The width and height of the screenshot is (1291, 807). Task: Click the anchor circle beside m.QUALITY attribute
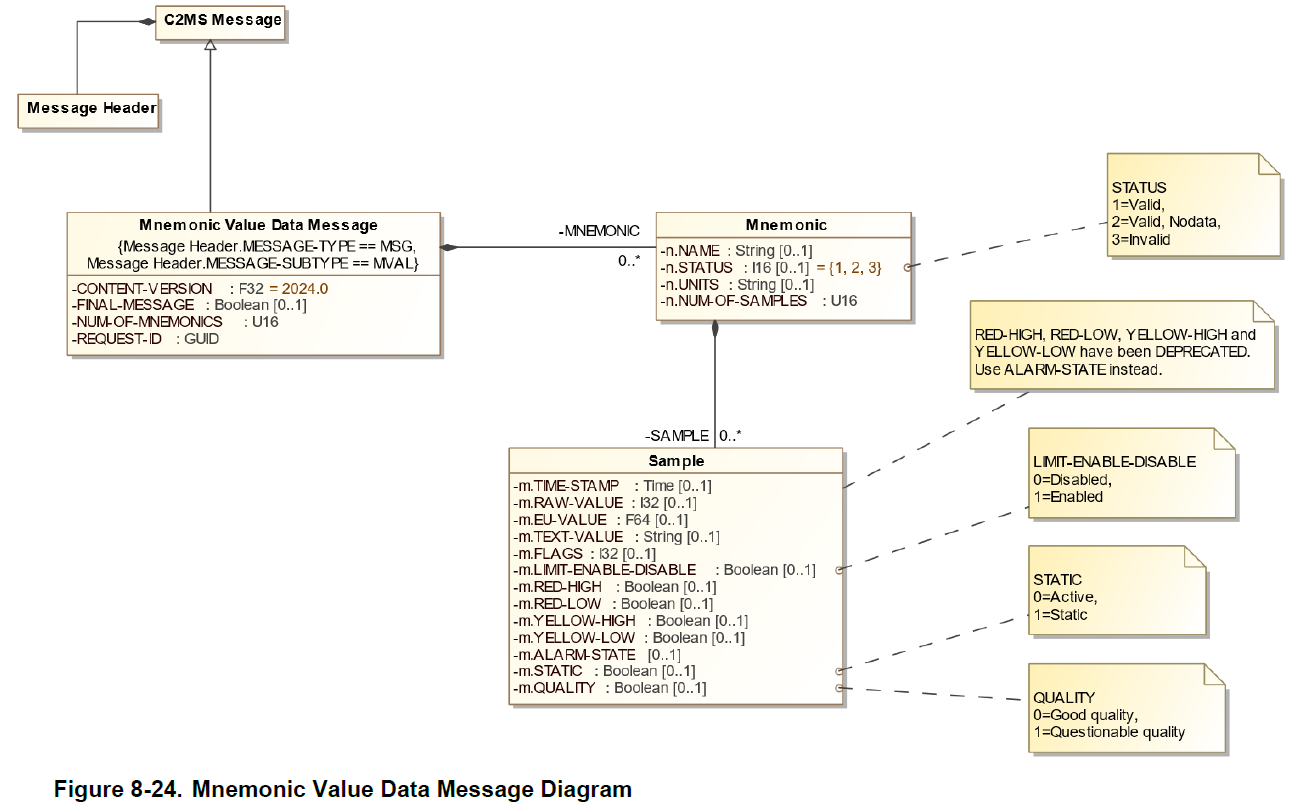[838, 688]
